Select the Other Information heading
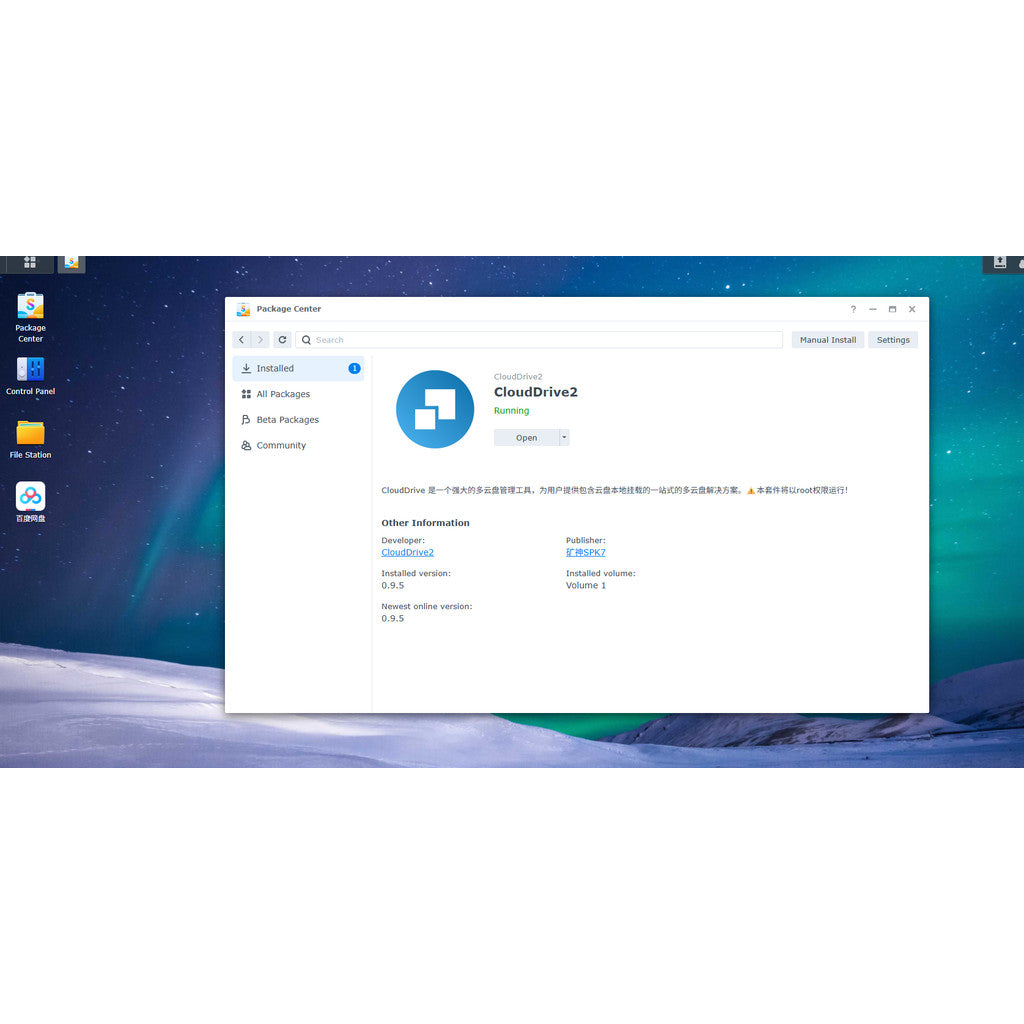 425,522
